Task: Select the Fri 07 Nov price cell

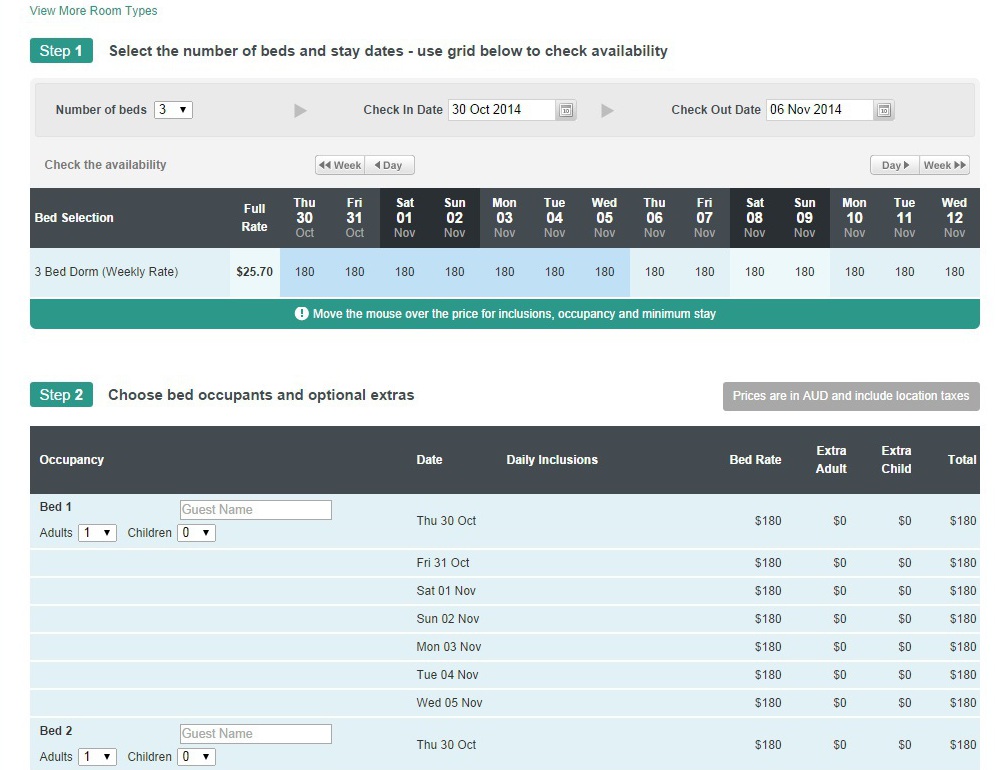Action: [x=704, y=272]
